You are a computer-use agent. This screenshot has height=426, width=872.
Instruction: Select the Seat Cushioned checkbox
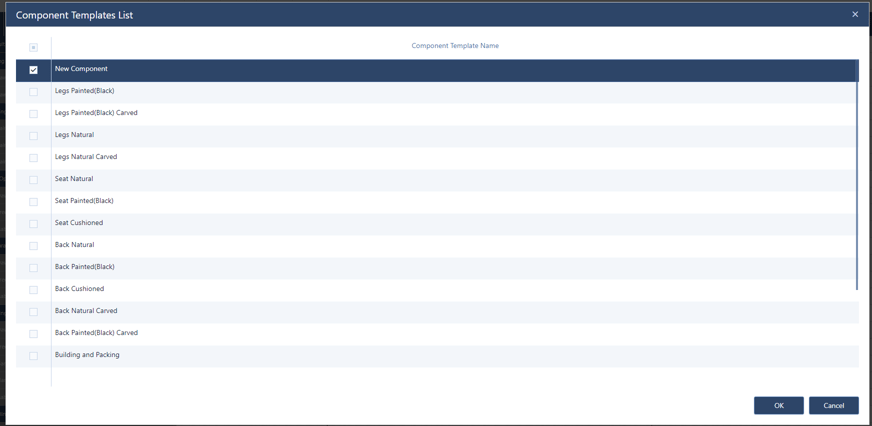point(33,224)
